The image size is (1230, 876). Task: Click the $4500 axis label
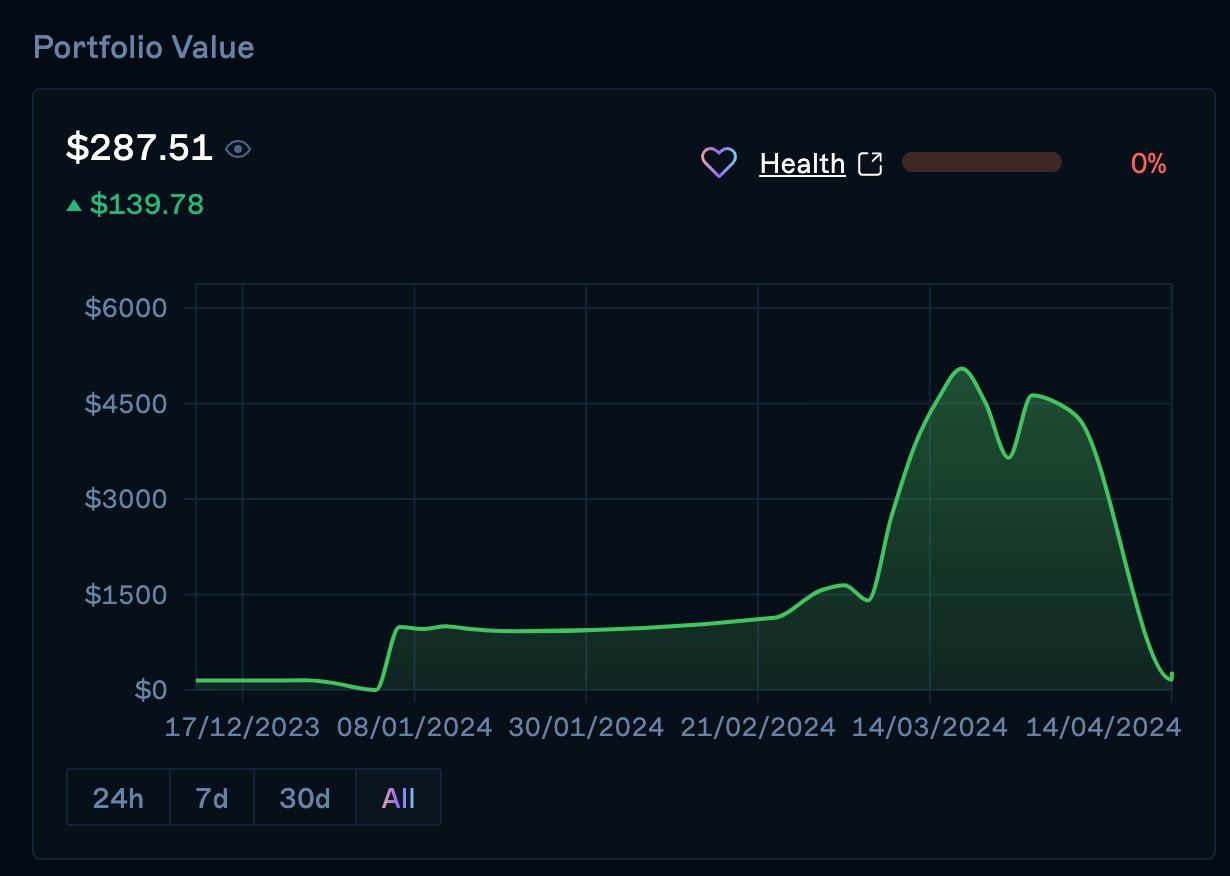(x=125, y=403)
